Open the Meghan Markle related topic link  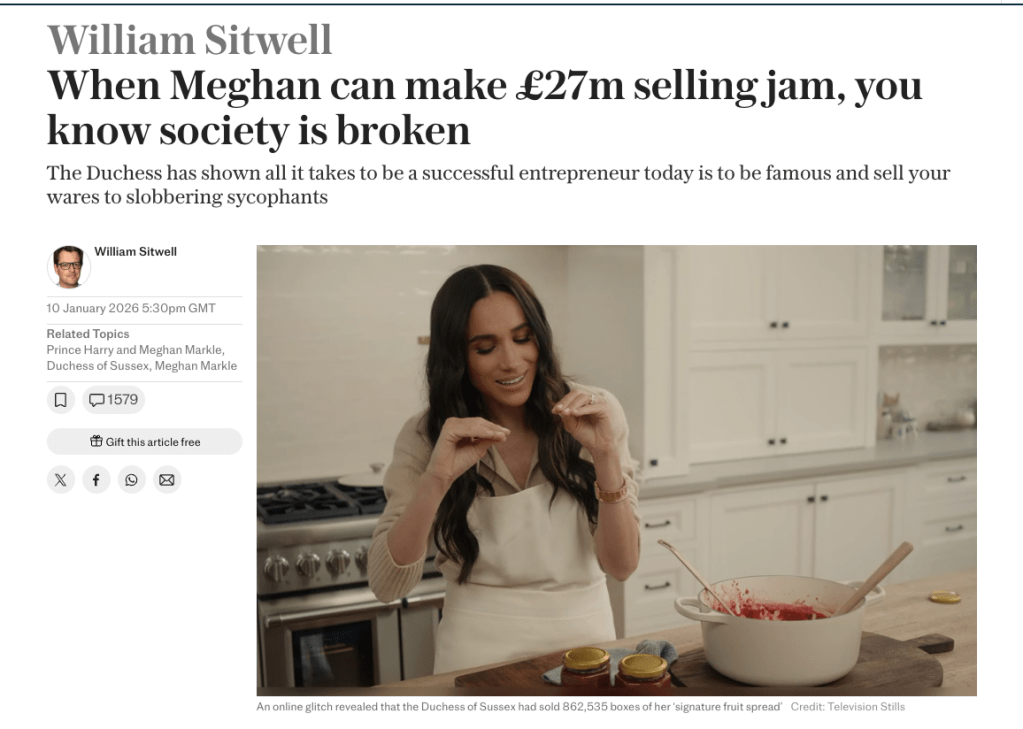(196, 366)
